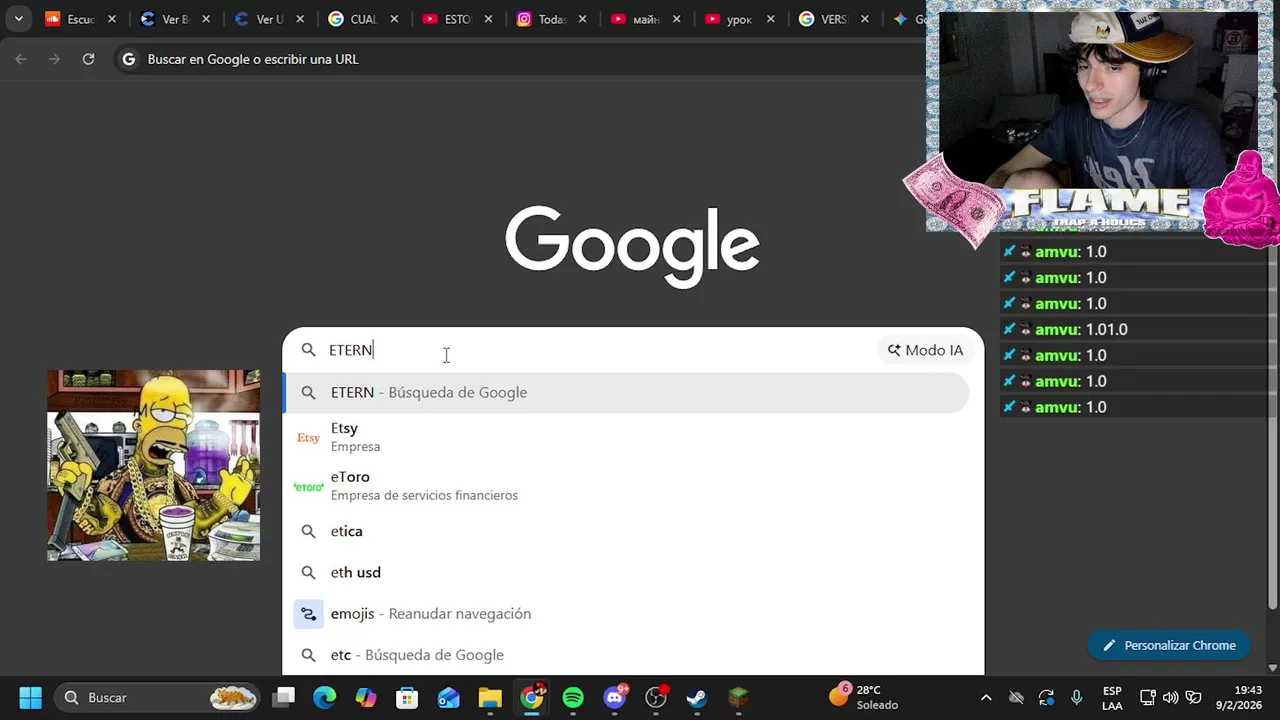Select the 'eth usd' suggestion

tap(626, 572)
